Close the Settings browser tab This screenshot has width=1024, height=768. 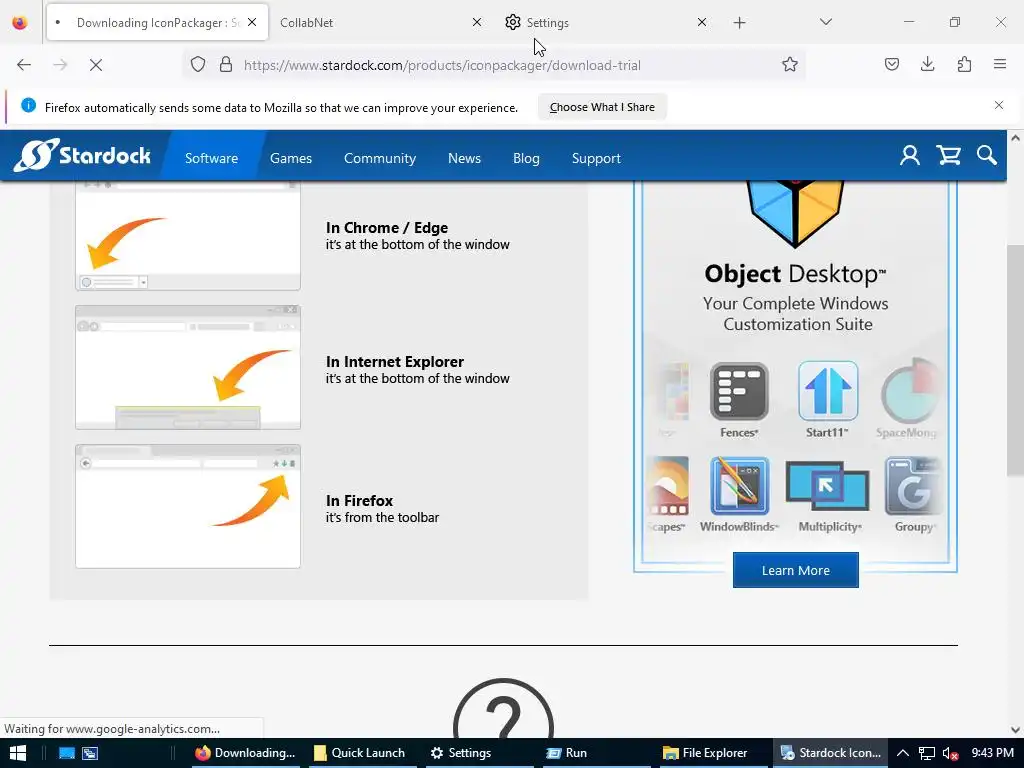(x=702, y=22)
